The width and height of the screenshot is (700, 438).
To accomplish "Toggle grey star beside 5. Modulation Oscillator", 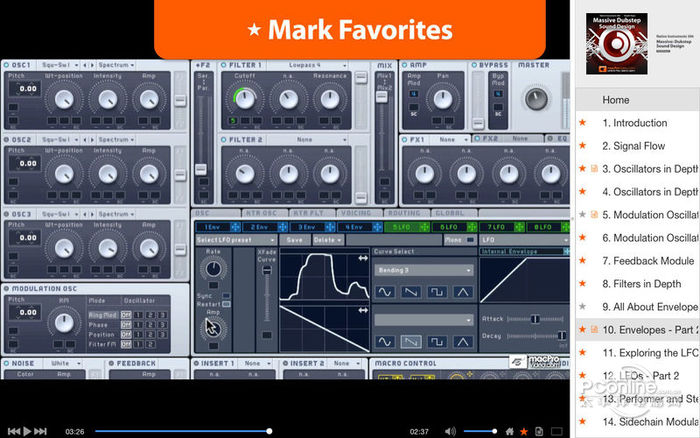I will coord(582,215).
